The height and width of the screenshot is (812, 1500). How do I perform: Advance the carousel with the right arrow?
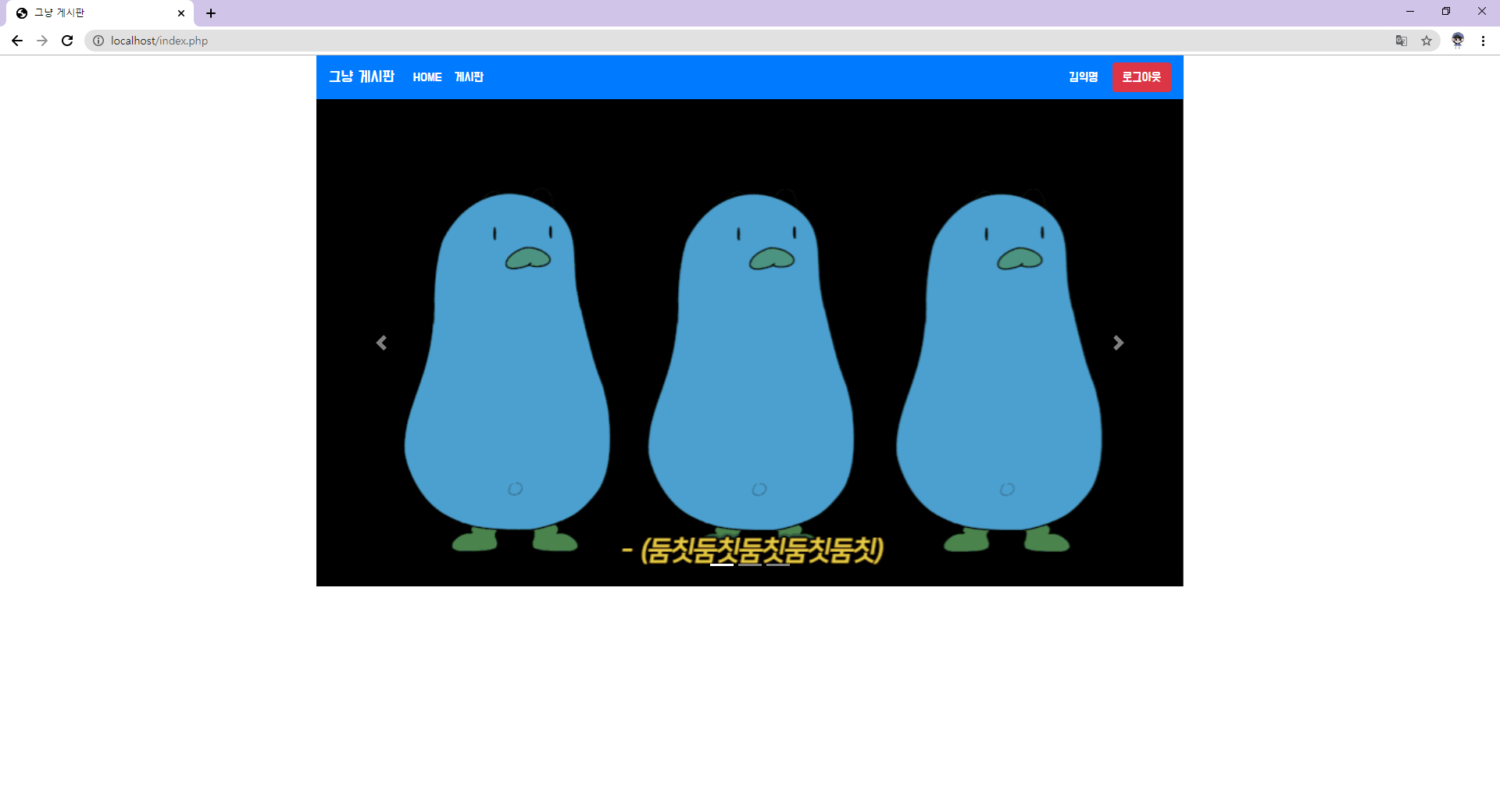1119,343
